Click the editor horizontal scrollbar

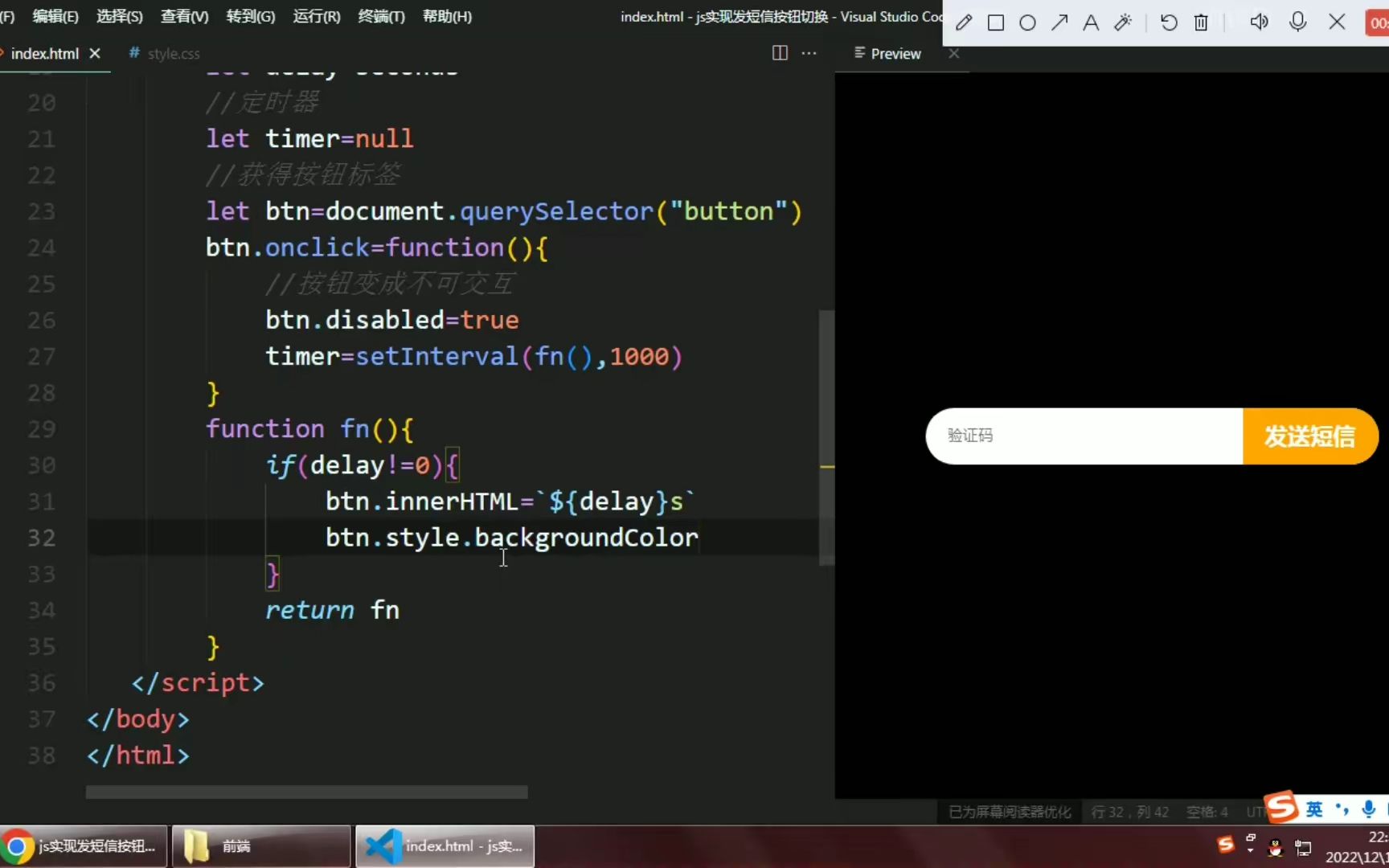tap(306, 792)
